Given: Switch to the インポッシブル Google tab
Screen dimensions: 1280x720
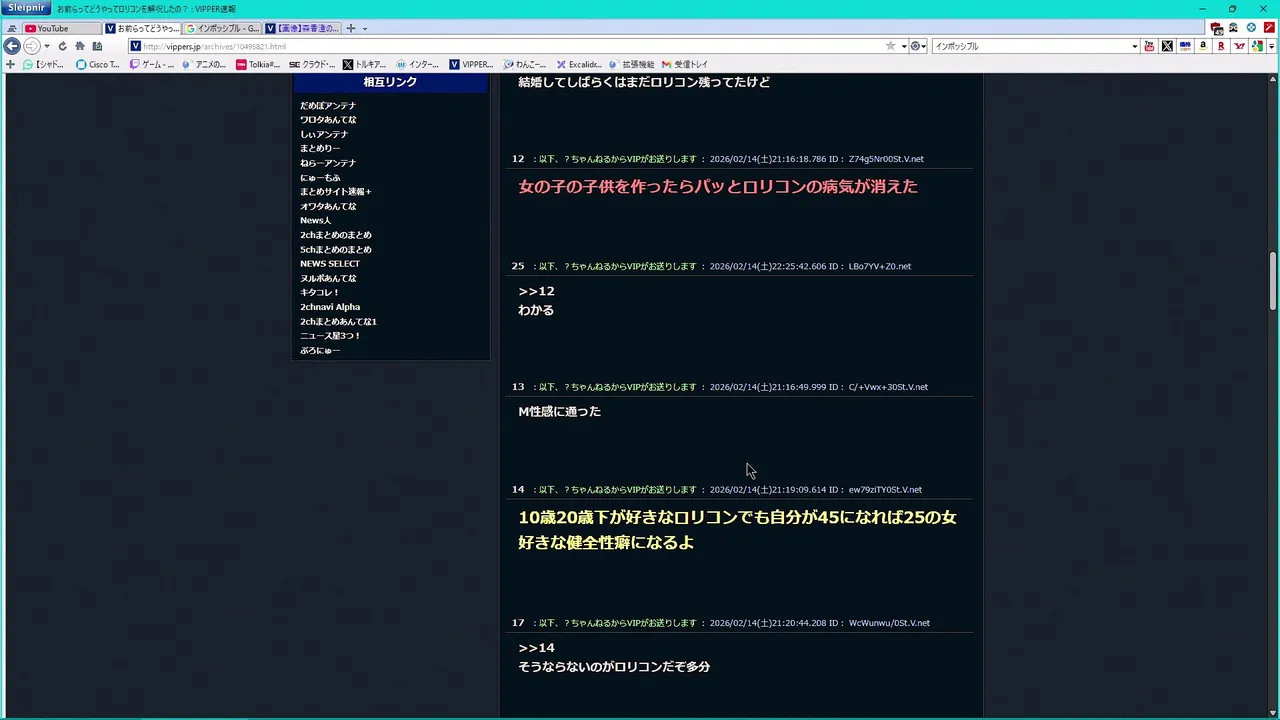Looking at the screenshot, I should point(222,28).
